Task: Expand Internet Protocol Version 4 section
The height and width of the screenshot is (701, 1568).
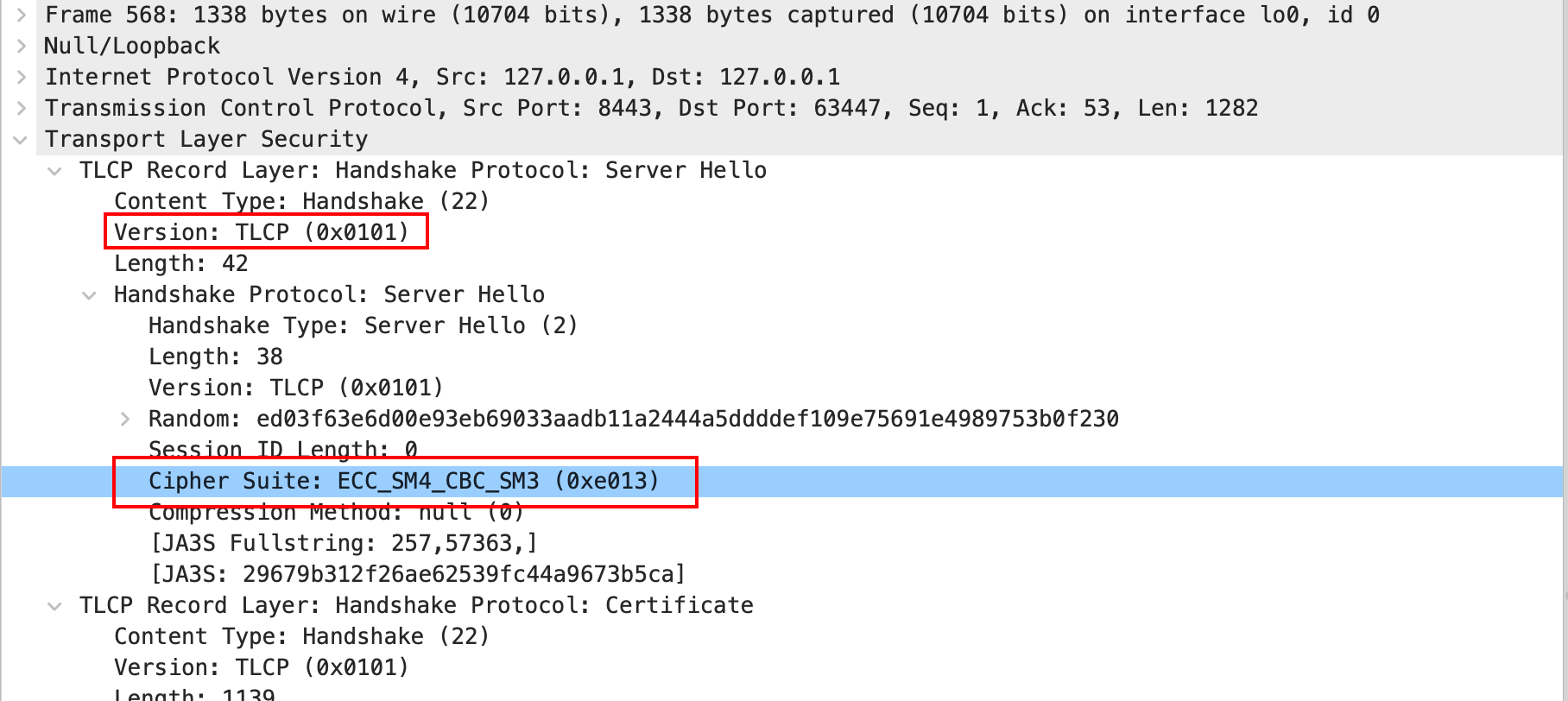Action: tap(22, 78)
